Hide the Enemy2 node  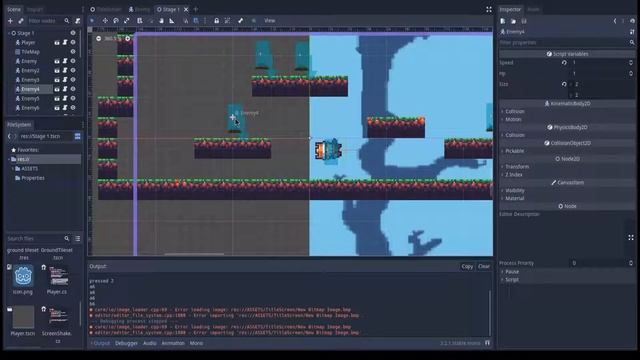coord(73,71)
